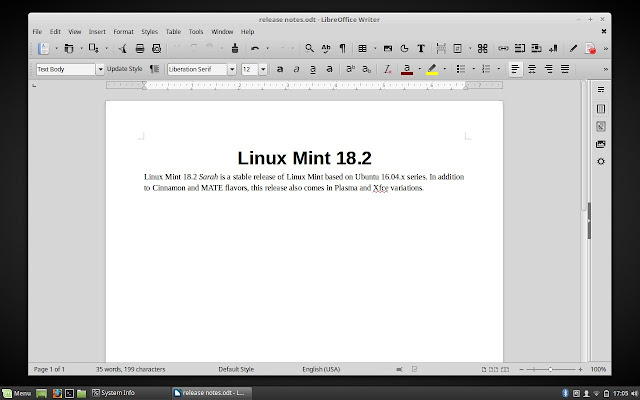Print the document with the printer icon
640x400 pixels.
[x=140, y=49]
